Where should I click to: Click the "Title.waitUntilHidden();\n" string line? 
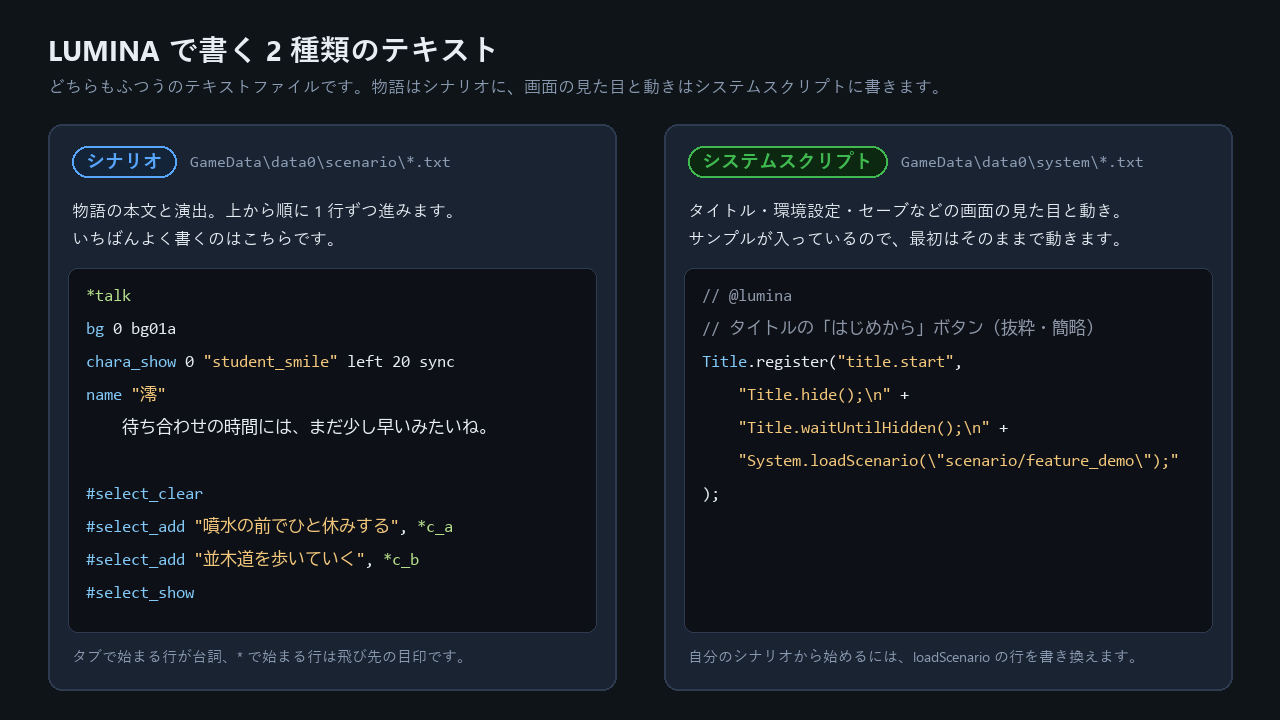point(873,428)
